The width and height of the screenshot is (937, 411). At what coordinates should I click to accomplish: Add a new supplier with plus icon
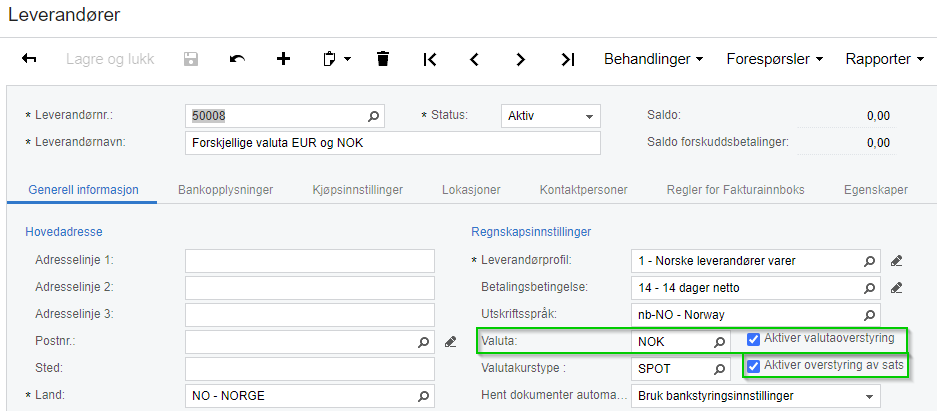click(x=283, y=59)
